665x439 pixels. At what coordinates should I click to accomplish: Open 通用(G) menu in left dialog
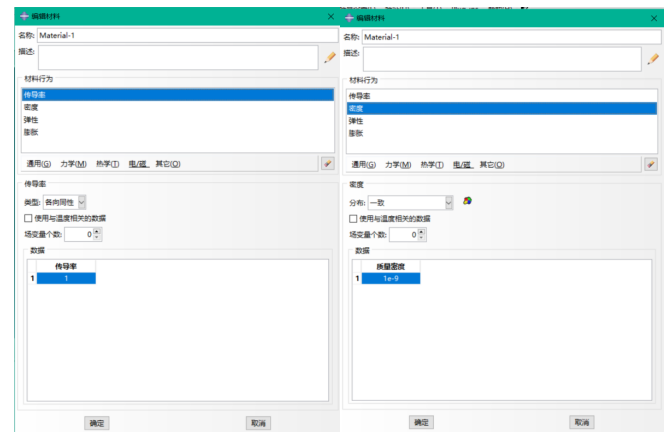tap(39, 164)
